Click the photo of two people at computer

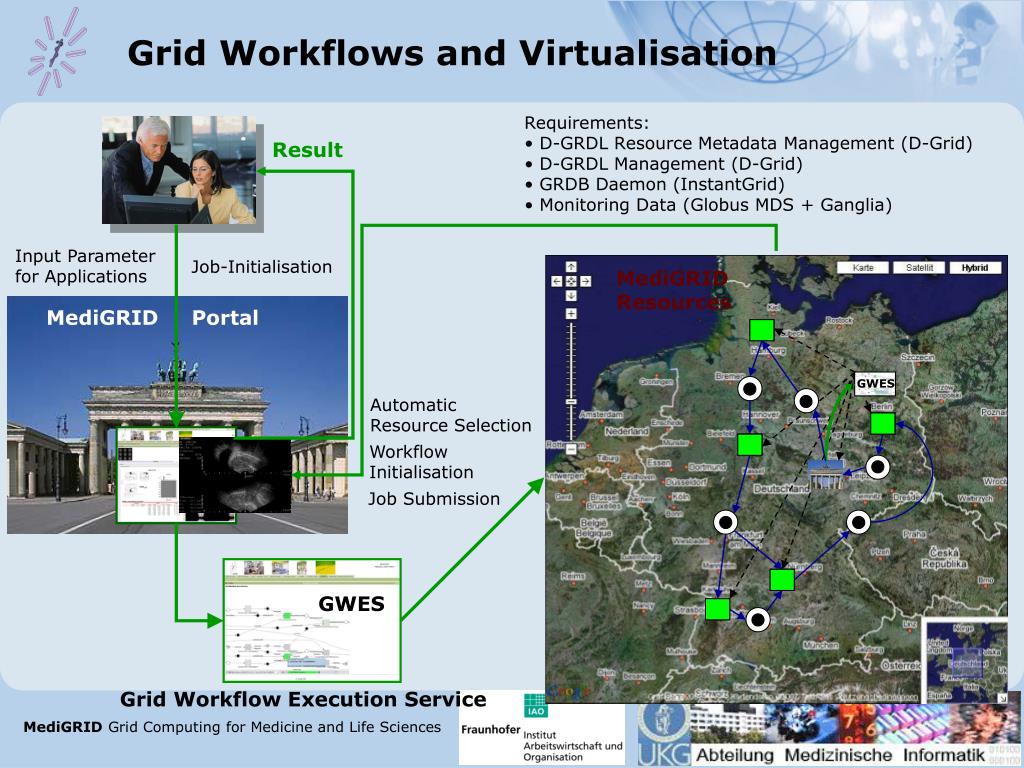[x=179, y=170]
